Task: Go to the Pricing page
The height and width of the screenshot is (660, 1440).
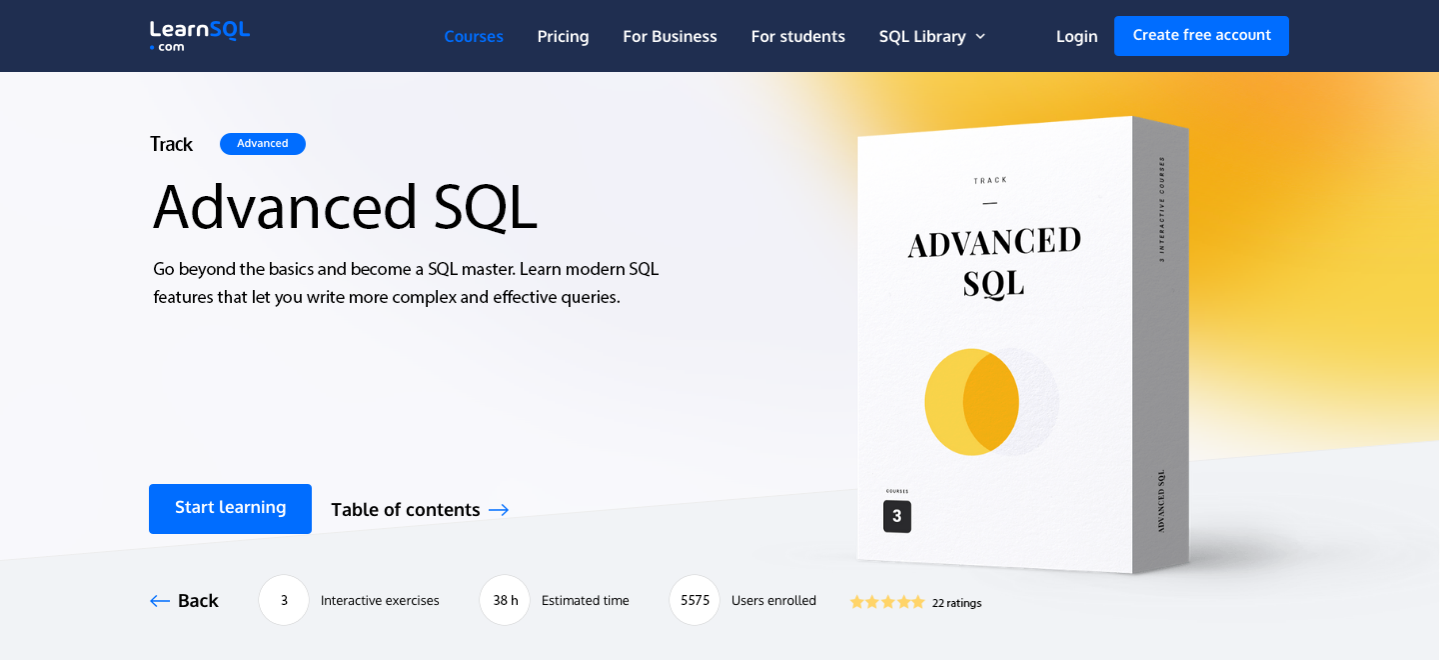Action: click(563, 36)
